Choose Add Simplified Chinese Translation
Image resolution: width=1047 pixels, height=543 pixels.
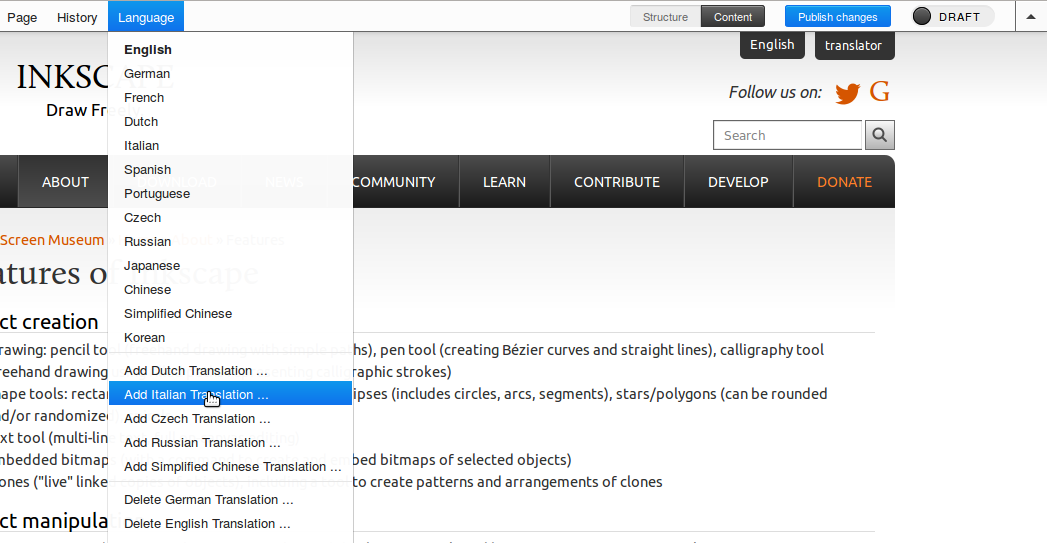click(x=232, y=466)
